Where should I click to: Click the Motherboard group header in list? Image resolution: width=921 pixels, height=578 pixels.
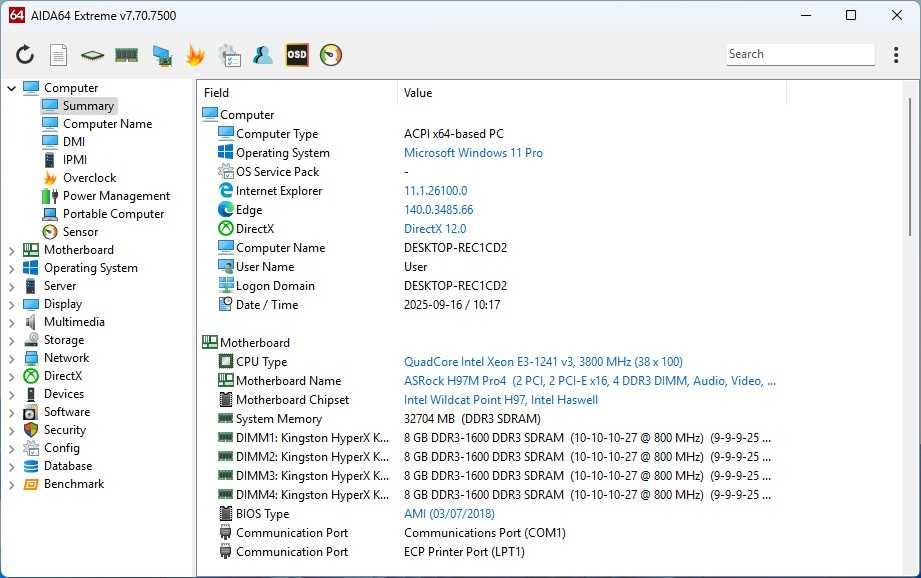pyautogui.click(x=254, y=342)
